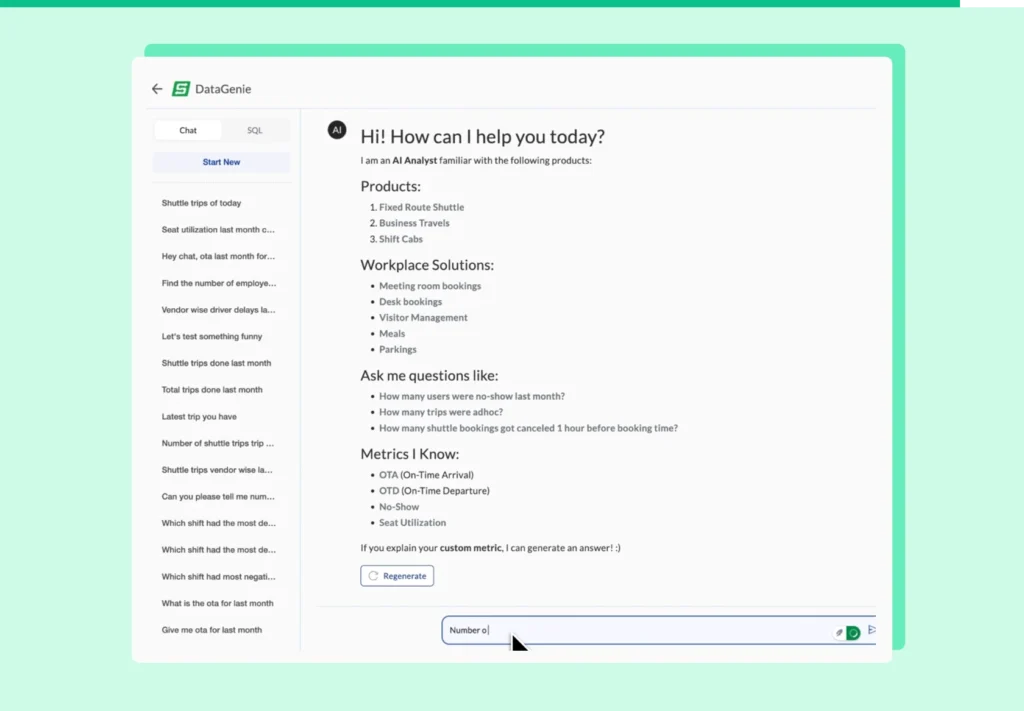1024x711 pixels.
Task: Click the Regenerate button
Action: coord(397,576)
